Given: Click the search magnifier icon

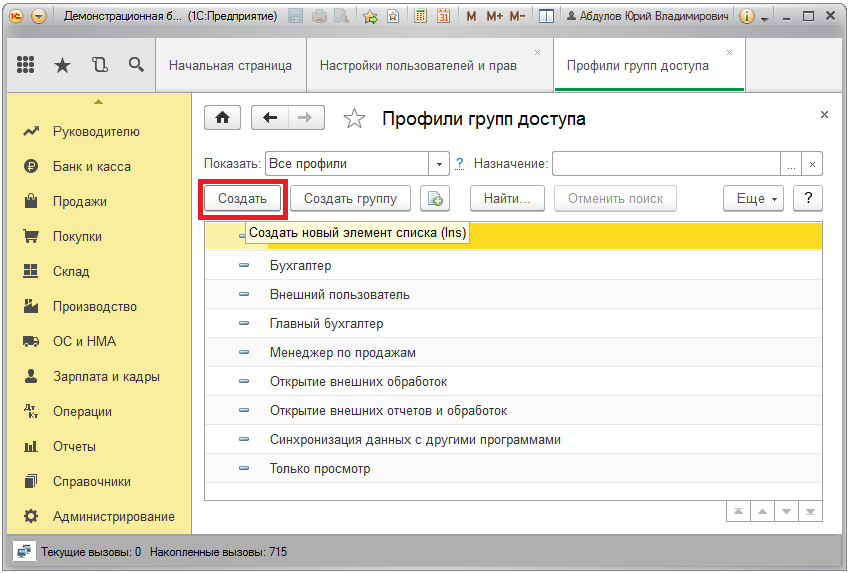Looking at the screenshot, I should click(x=136, y=65).
